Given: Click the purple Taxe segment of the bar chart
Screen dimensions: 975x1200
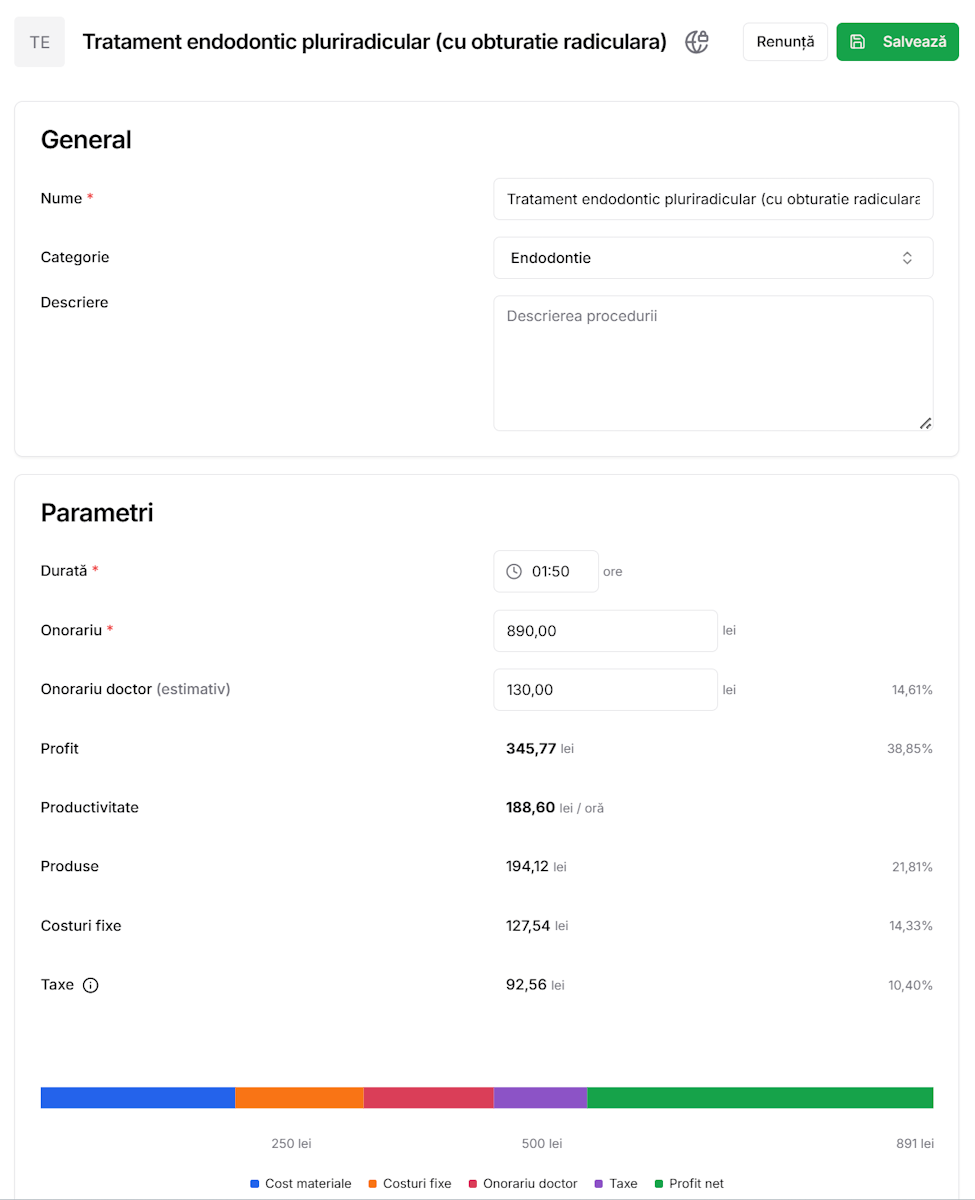Looking at the screenshot, I should click(x=539, y=1097).
